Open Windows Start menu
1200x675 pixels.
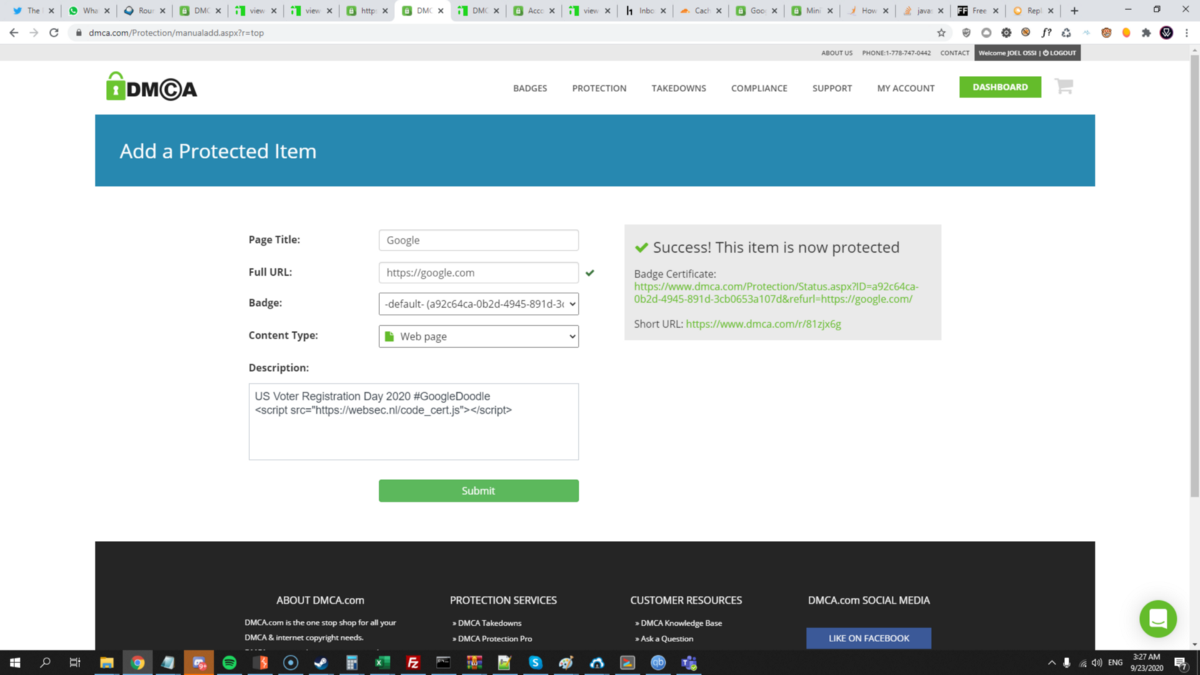click(x=16, y=662)
